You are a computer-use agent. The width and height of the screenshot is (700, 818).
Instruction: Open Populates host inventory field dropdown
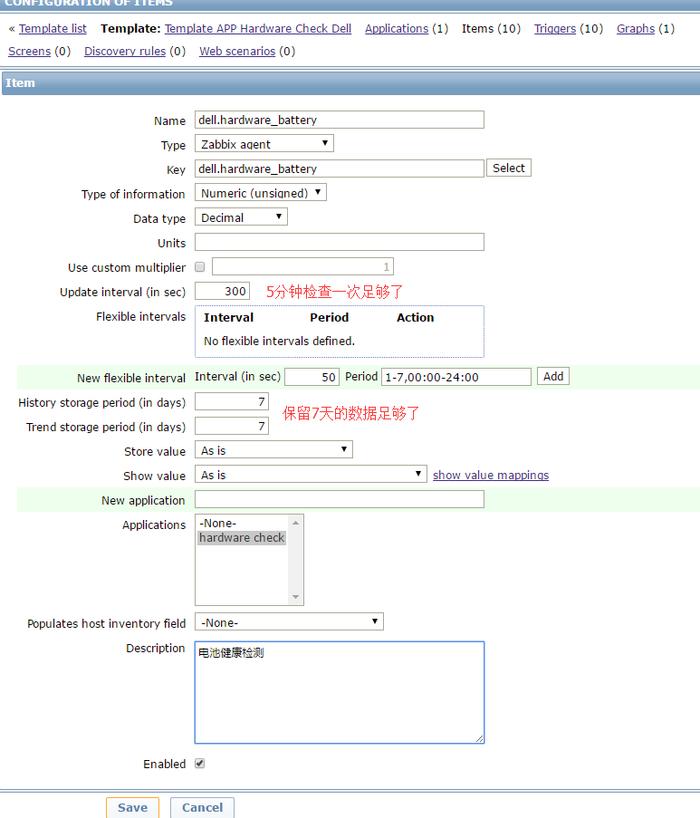[x=289, y=622]
